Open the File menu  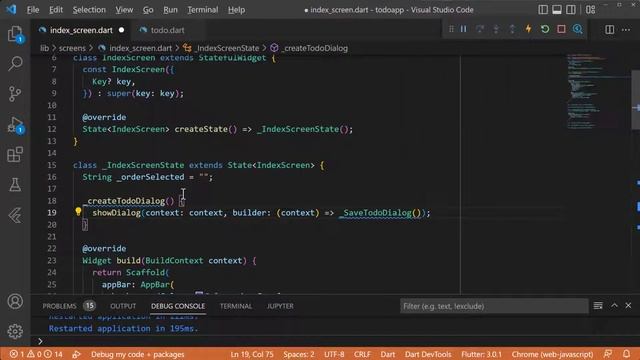pyautogui.click(x=33, y=9)
